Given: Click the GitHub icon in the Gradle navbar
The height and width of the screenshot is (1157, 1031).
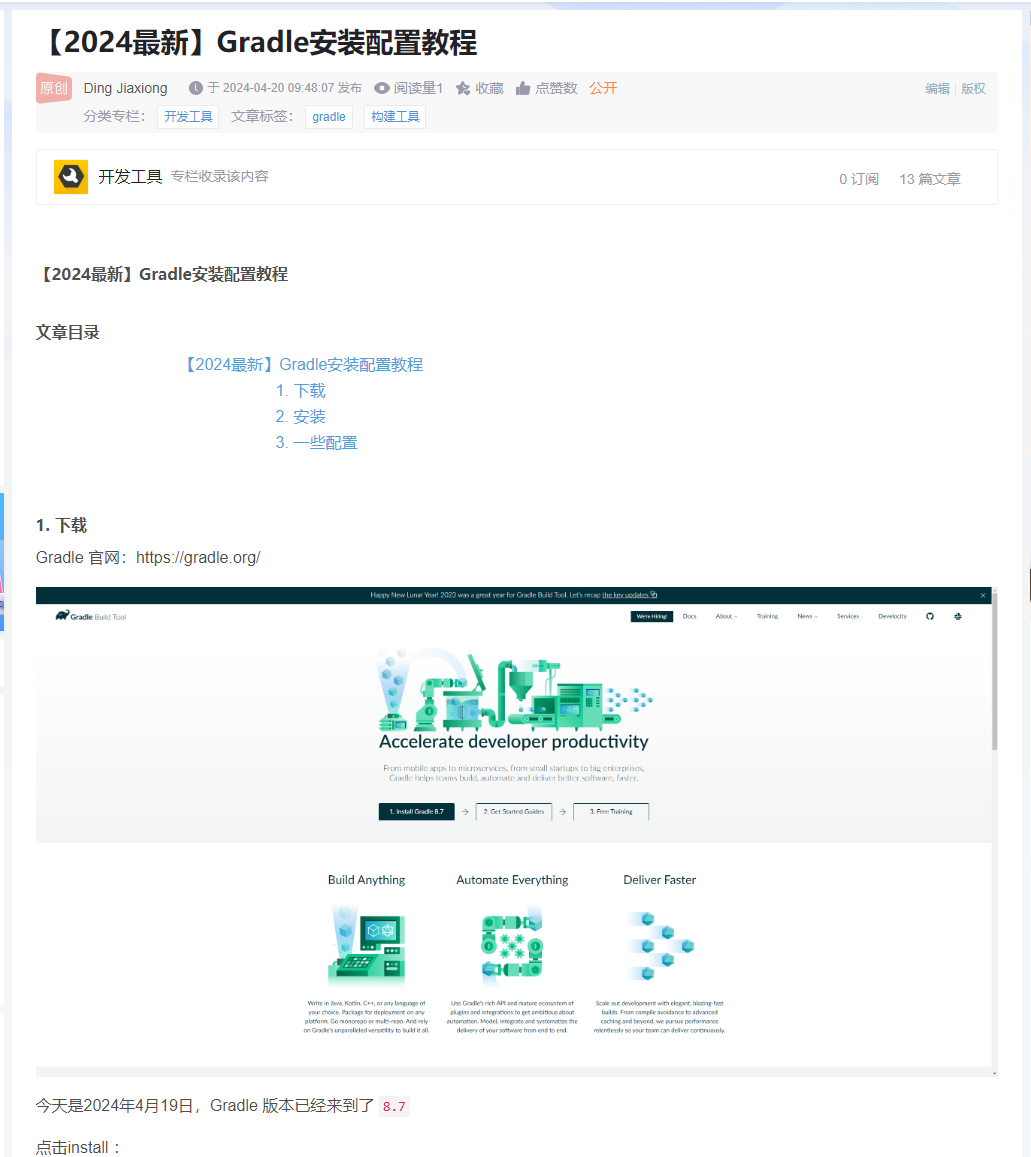Looking at the screenshot, I should pos(930,616).
